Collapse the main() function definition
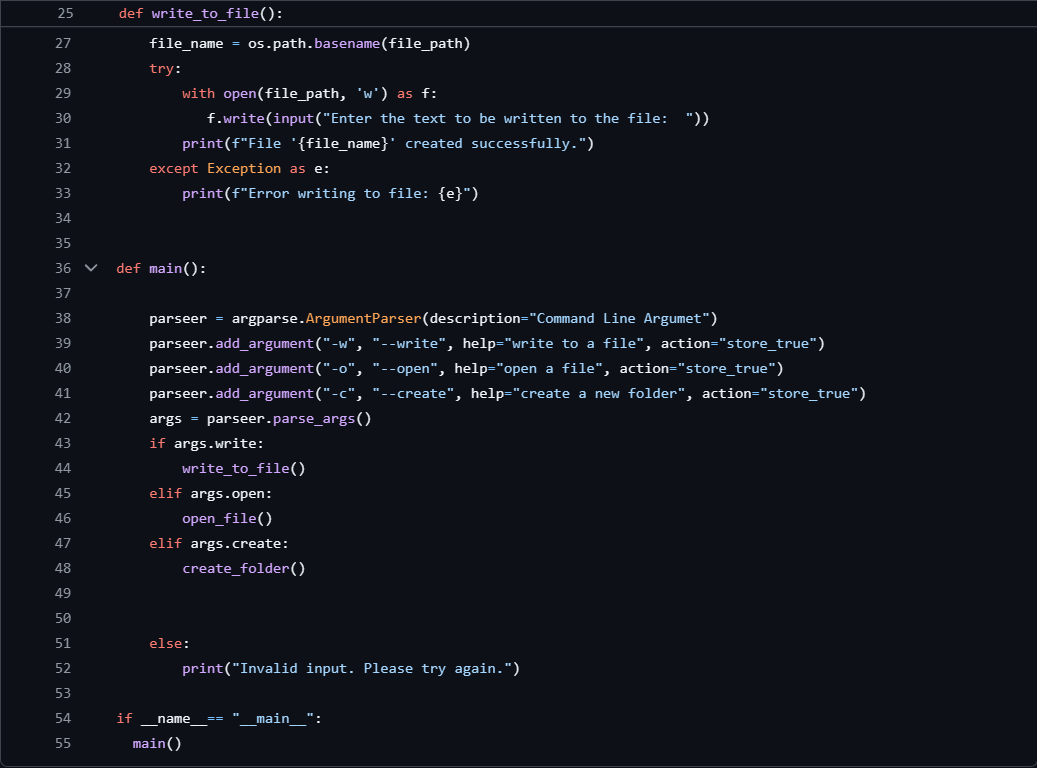The width and height of the screenshot is (1037, 768). 90,268
